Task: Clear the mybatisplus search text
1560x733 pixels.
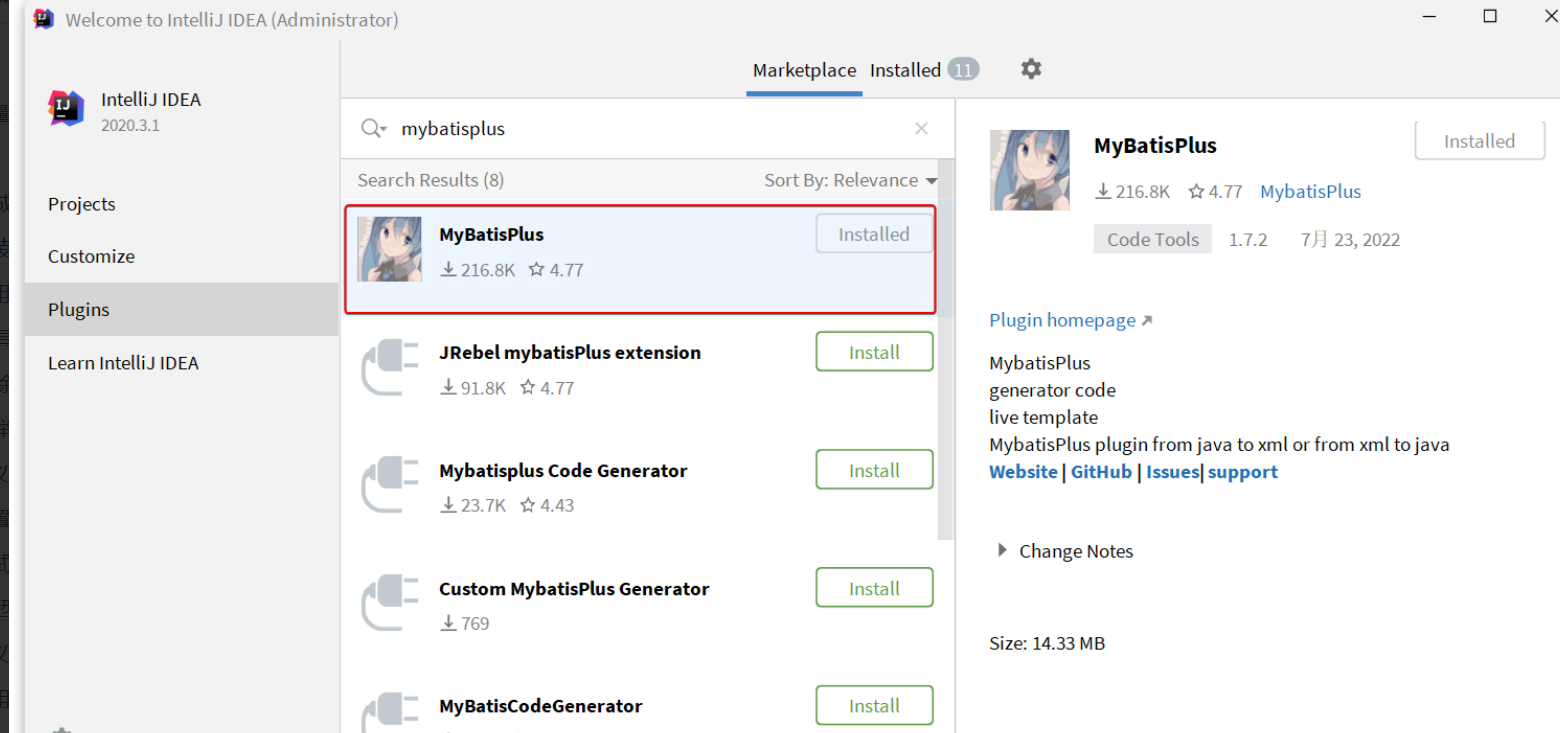Action: pos(921,128)
